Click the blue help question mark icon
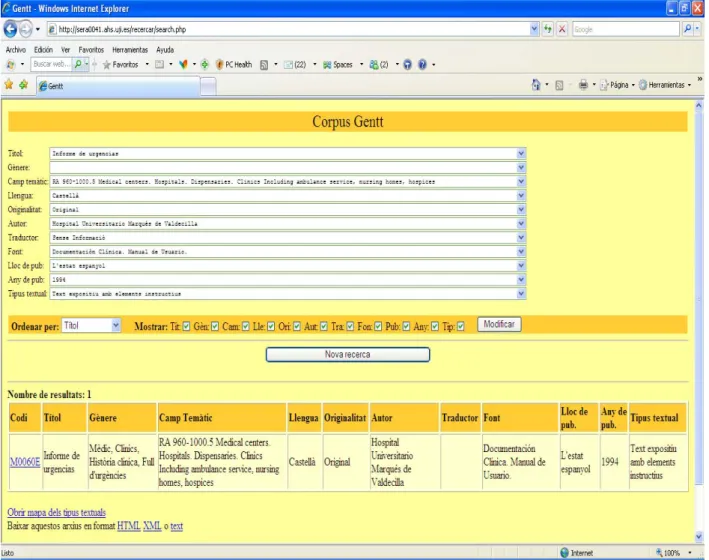The height and width of the screenshot is (560, 709). pyautogui.click(x=422, y=65)
